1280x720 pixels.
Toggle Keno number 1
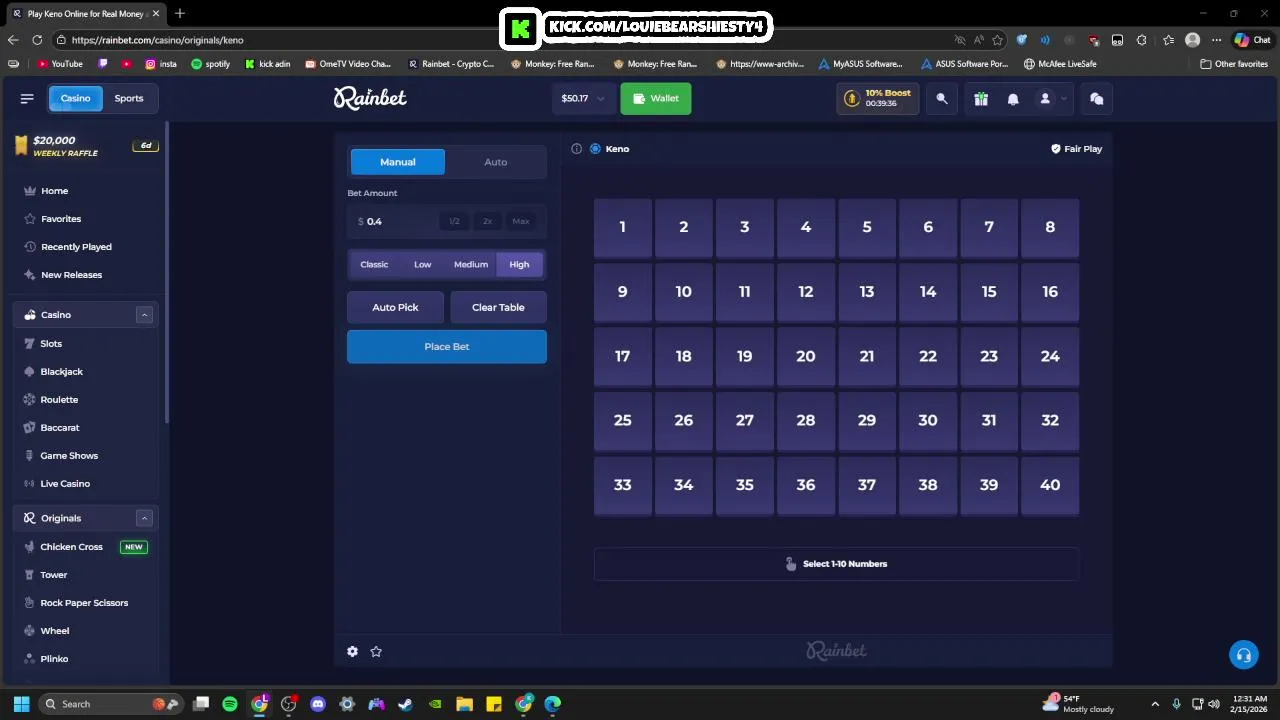pos(622,227)
